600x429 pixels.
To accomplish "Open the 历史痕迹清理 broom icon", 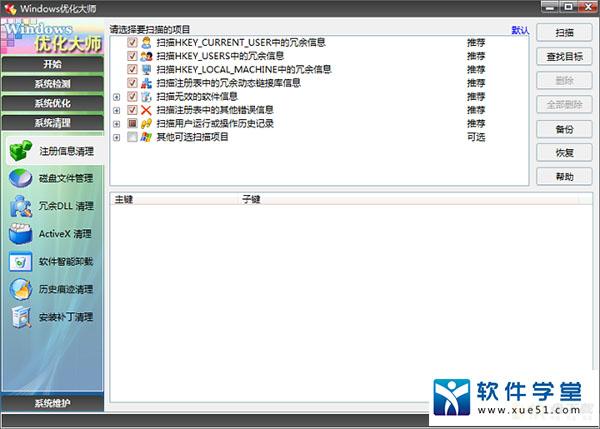I will [x=21, y=289].
